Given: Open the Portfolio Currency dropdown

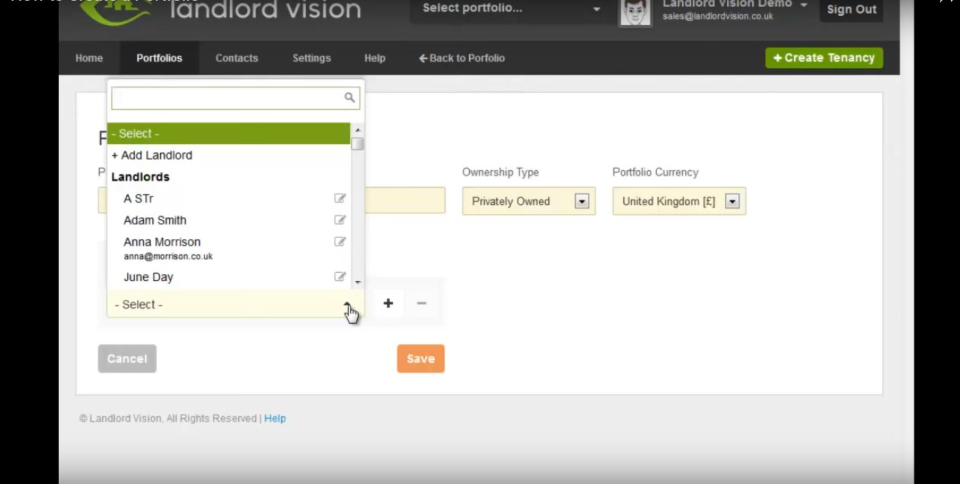Looking at the screenshot, I should (679, 201).
